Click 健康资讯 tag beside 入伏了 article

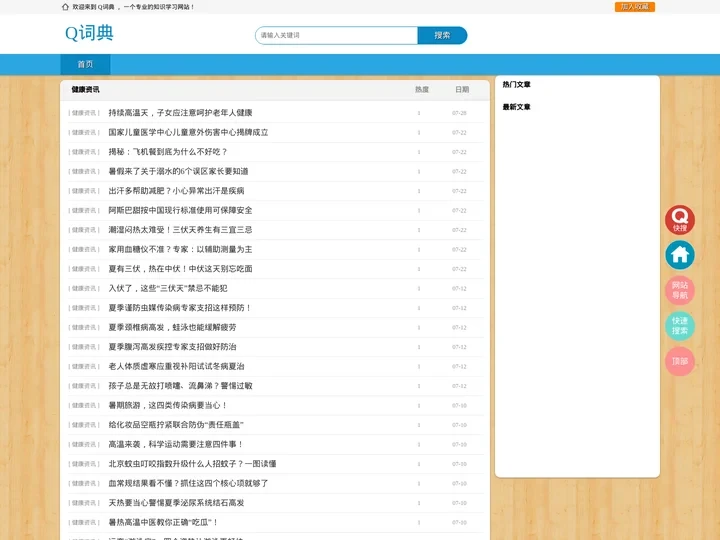[84, 288]
